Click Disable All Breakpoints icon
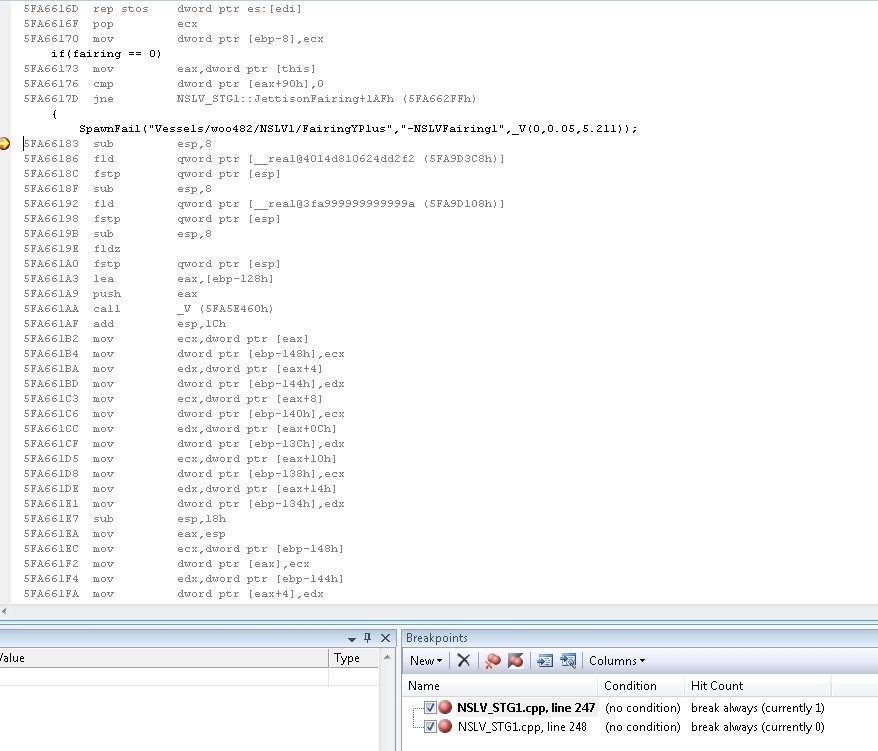Screen dimensions: 878x751 click(515, 661)
